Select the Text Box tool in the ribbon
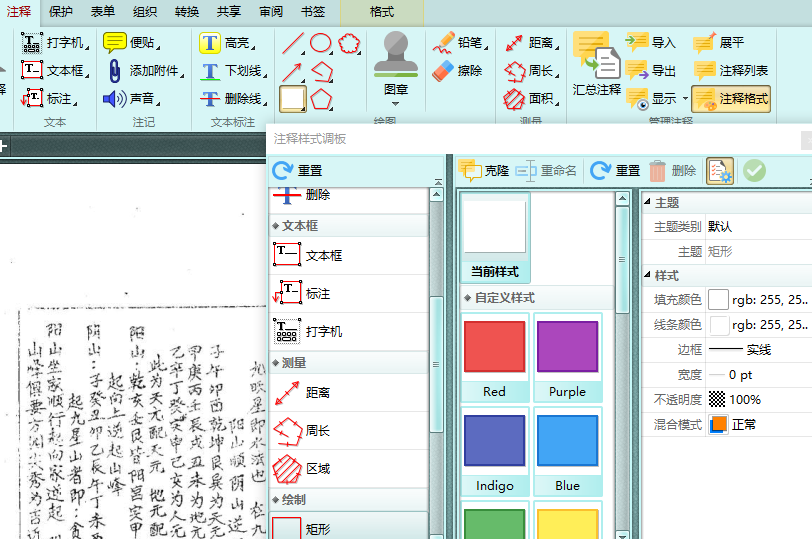 [x=55, y=70]
